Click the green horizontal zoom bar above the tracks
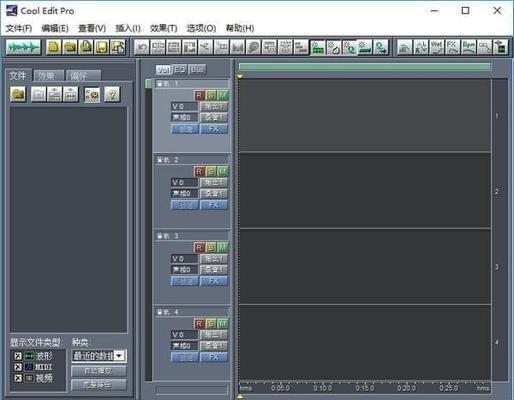Viewport: 514px width, 400px height. (365, 67)
